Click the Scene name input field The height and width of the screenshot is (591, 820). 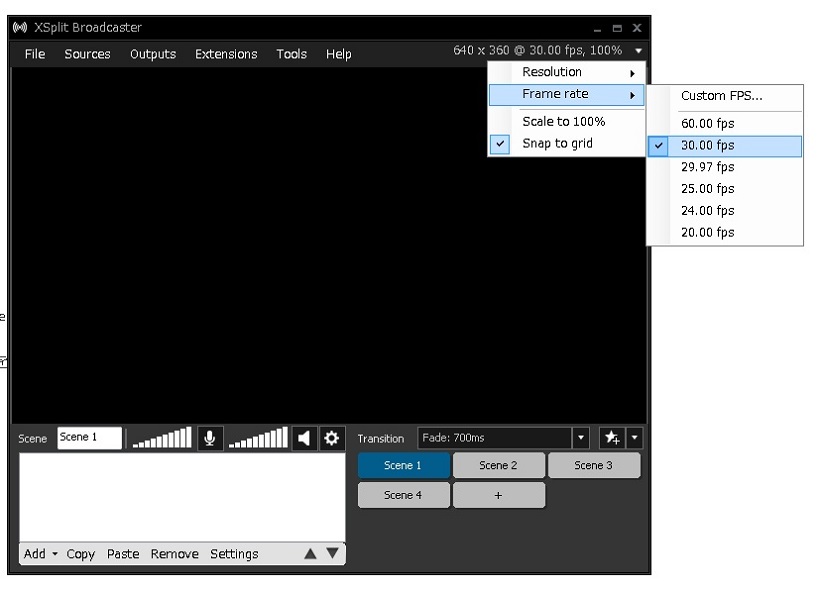89,438
